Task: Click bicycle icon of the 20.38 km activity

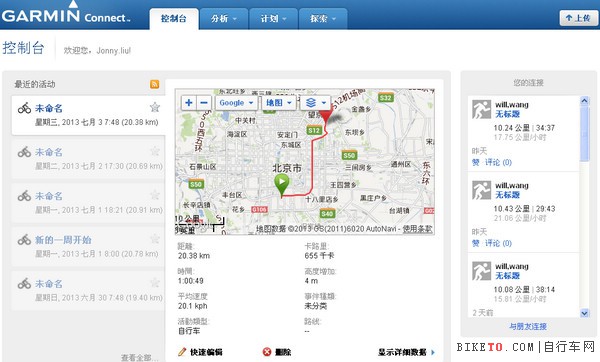Action: tap(24, 108)
